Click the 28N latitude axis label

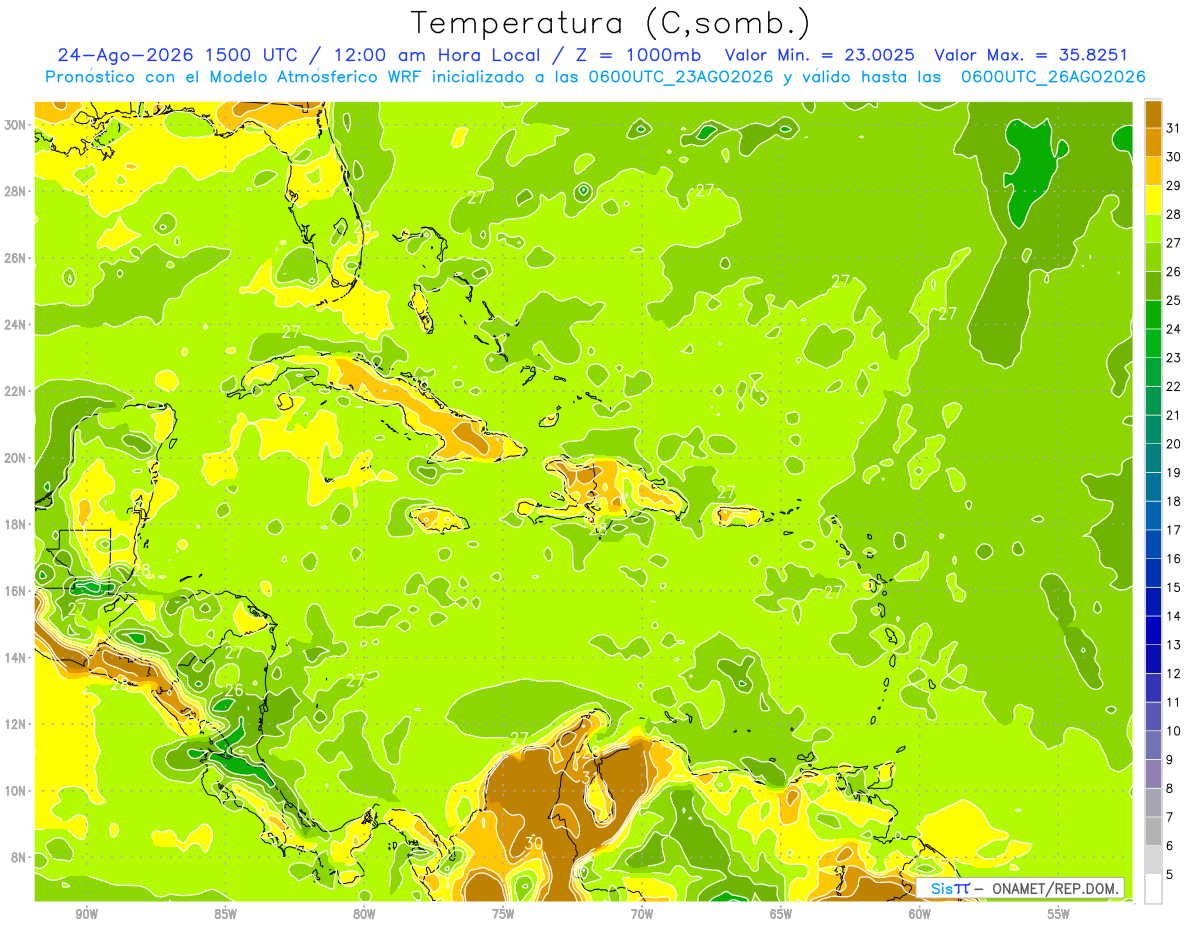(x=14, y=191)
